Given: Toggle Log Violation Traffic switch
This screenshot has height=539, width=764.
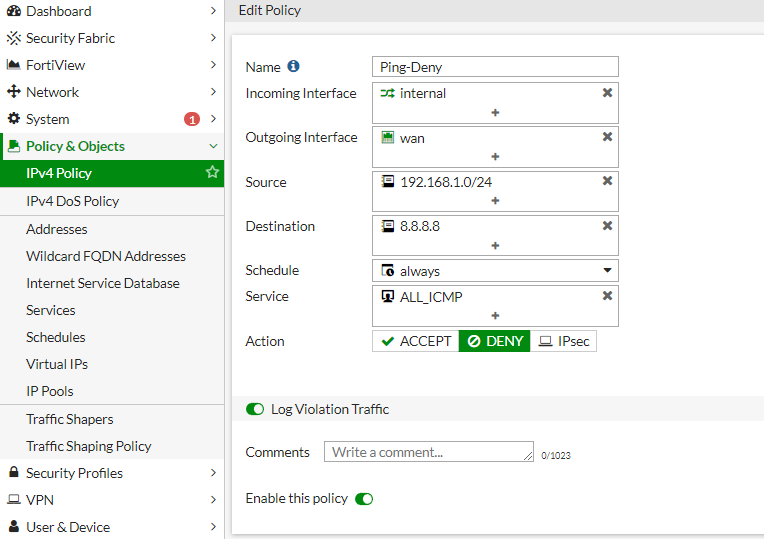Looking at the screenshot, I should click(x=255, y=409).
